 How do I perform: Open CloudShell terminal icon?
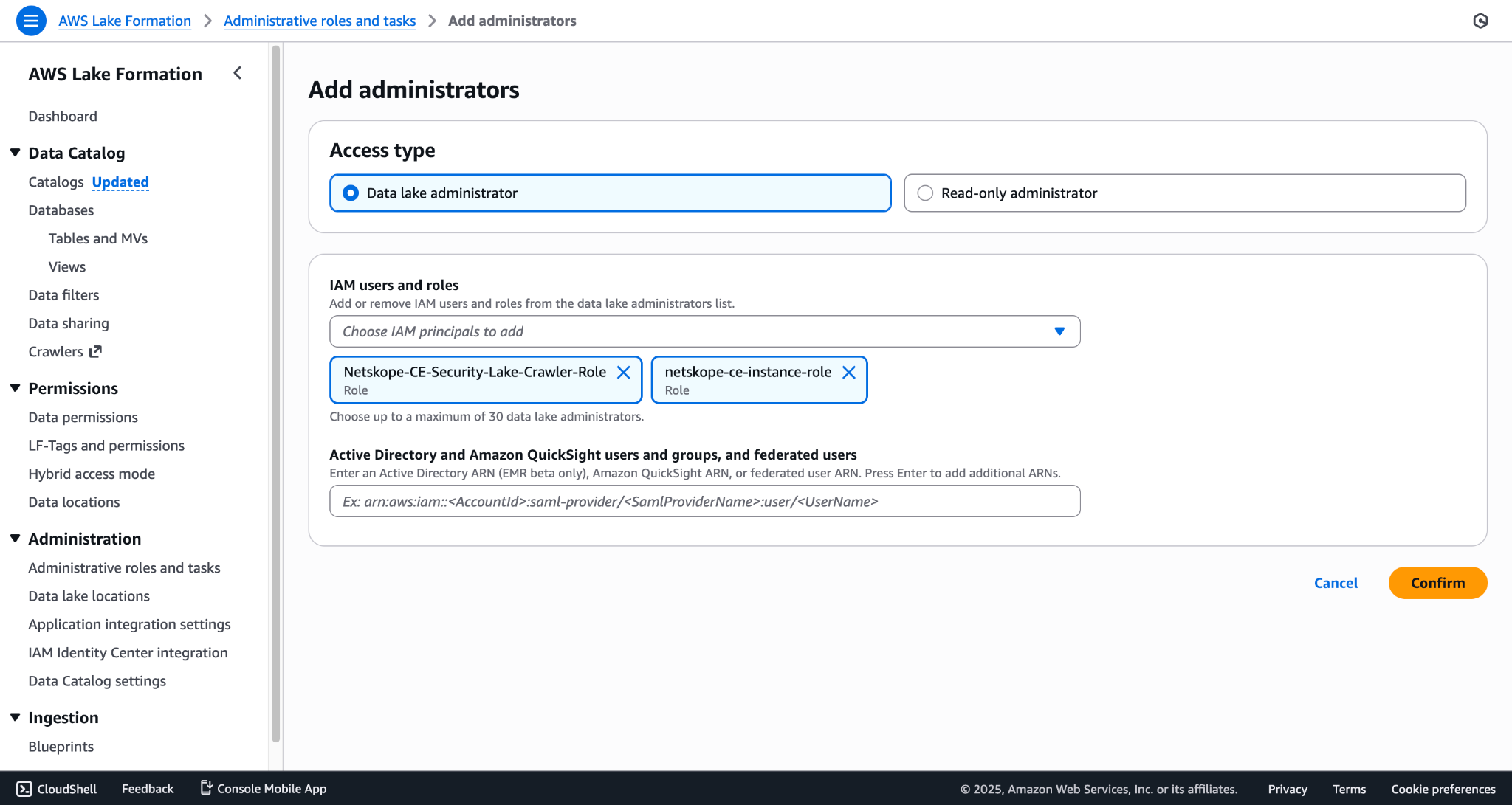click(24, 789)
